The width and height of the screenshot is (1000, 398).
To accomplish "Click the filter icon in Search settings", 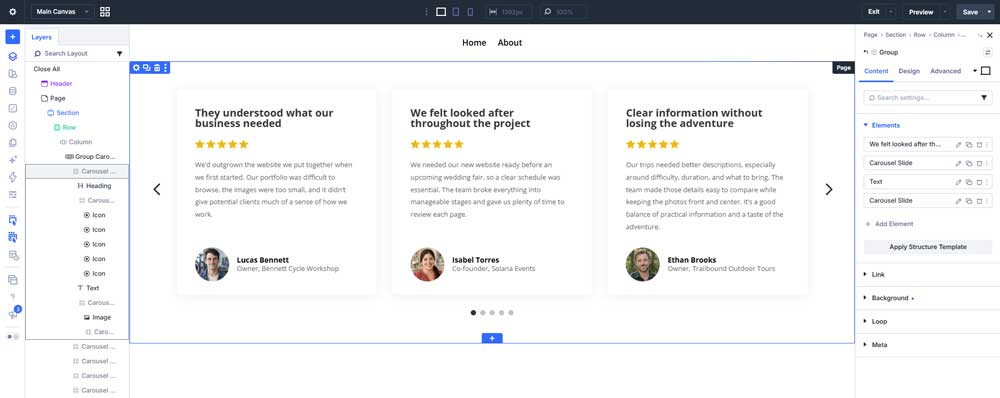I will (x=983, y=98).
